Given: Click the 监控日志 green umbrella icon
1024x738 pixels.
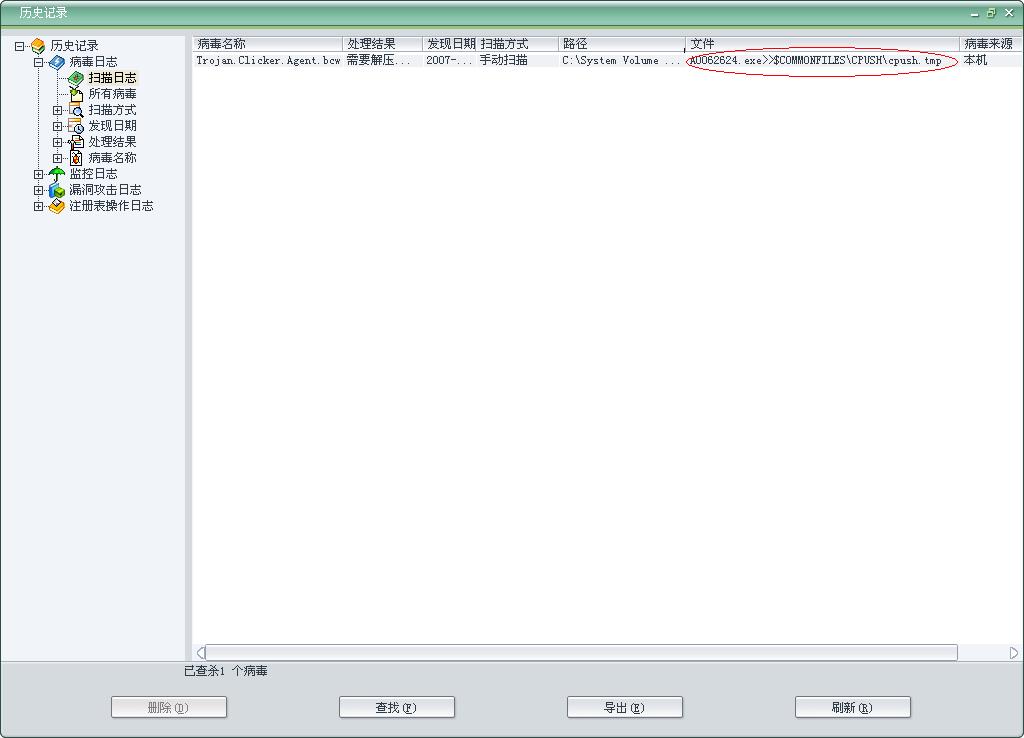Looking at the screenshot, I should [57, 174].
